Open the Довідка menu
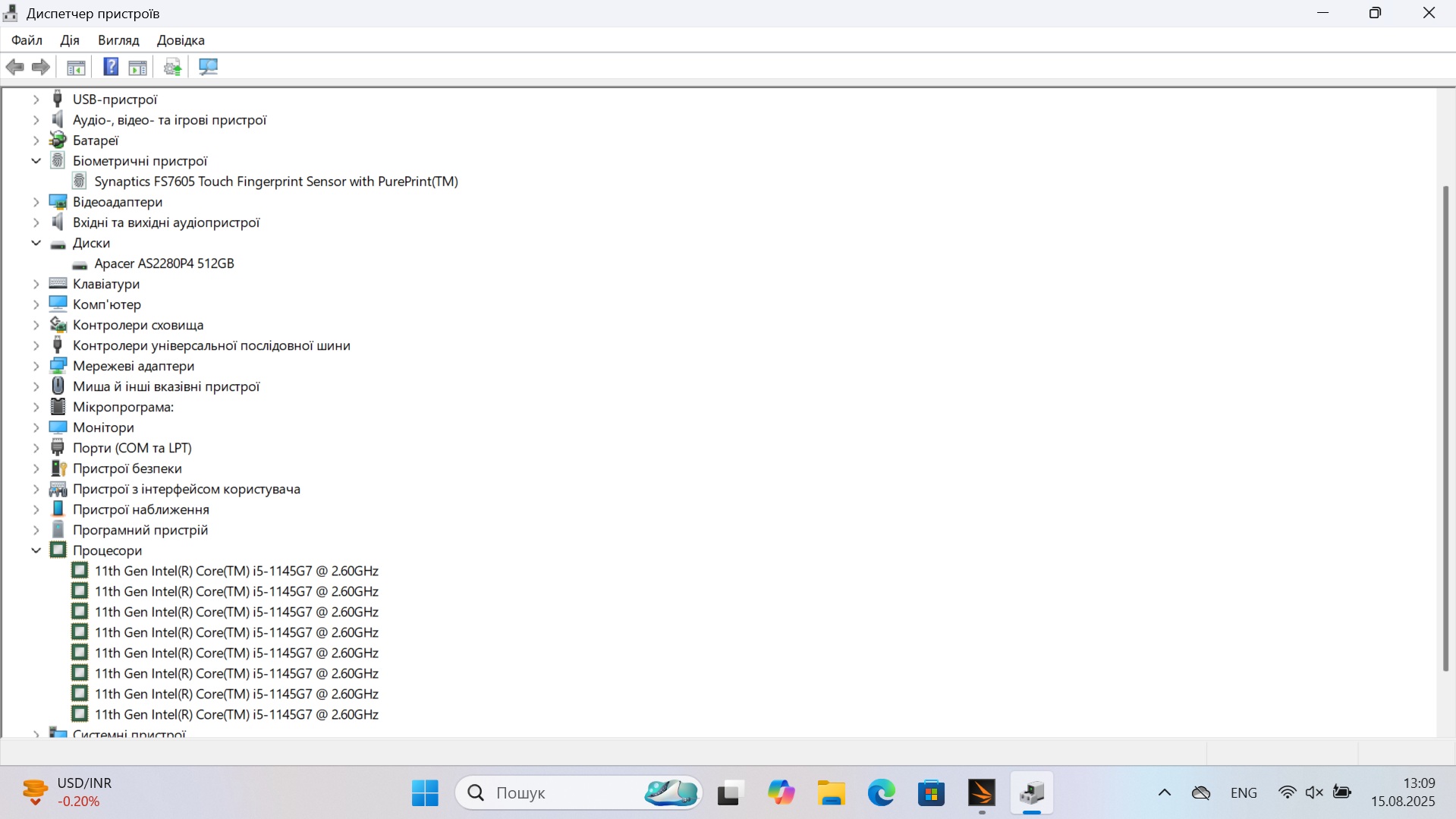The width and height of the screenshot is (1456, 819). pyautogui.click(x=181, y=39)
